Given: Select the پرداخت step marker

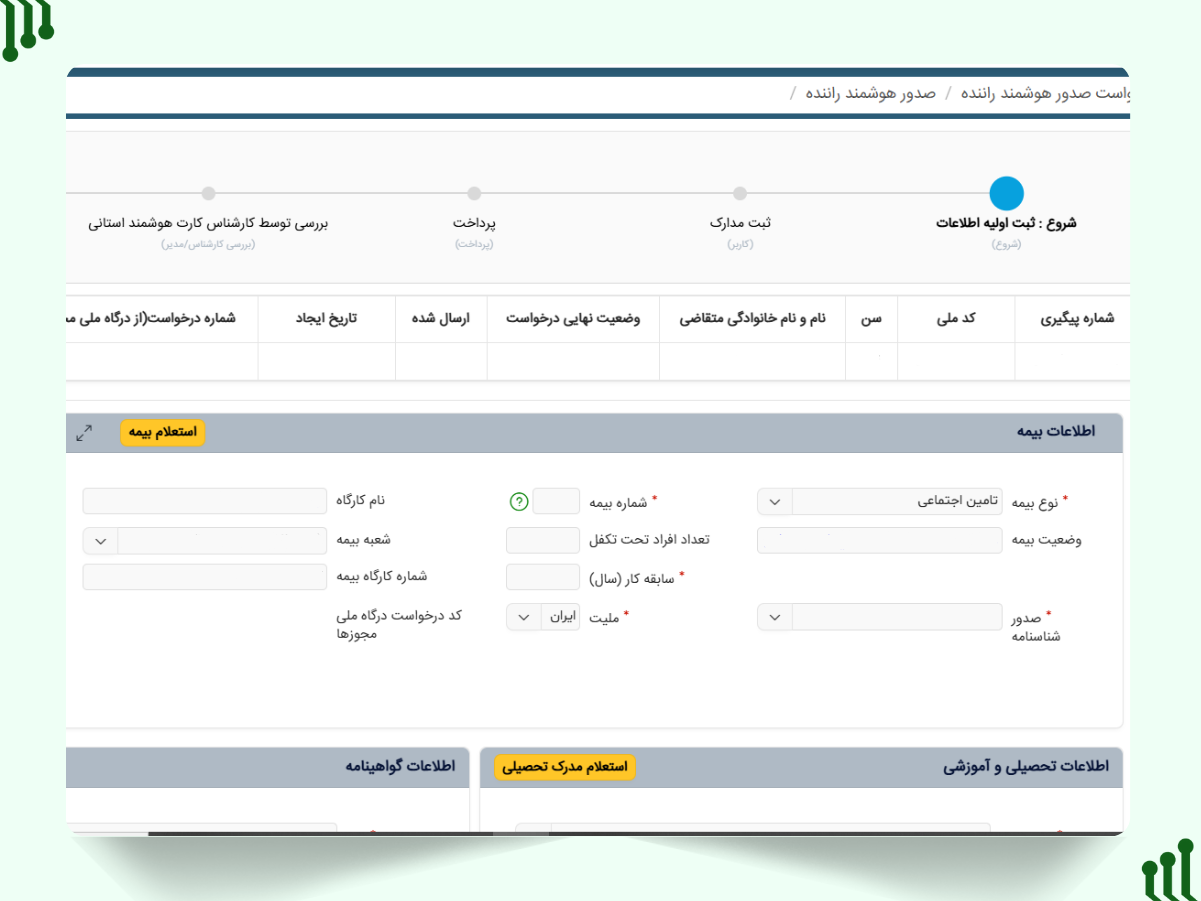Looking at the screenshot, I should coord(474,194).
